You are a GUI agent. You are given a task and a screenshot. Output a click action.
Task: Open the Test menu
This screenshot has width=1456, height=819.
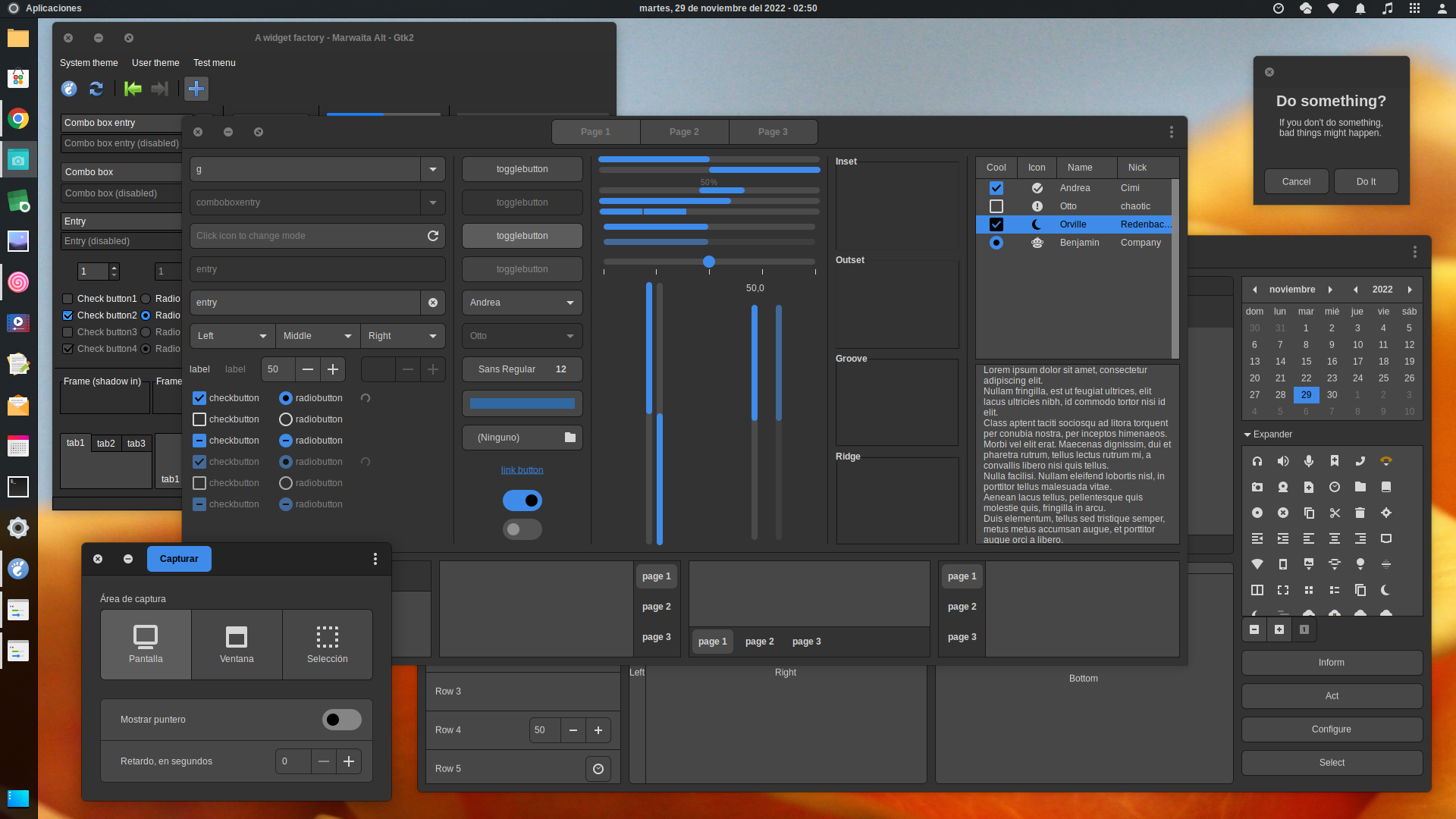pyautogui.click(x=214, y=63)
